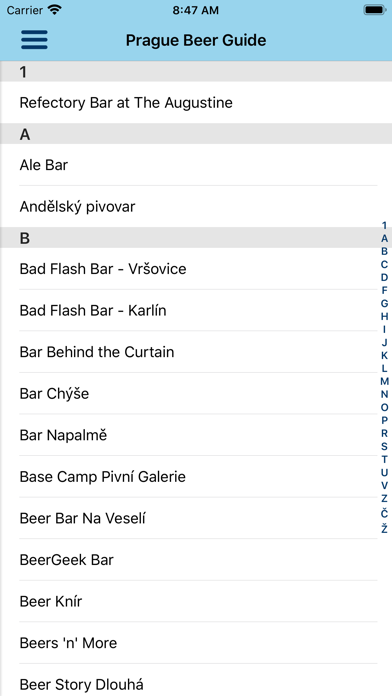Open Beers 'n' More listing
This screenshot has width=392, height=696.
pyautogui.click(x=196, y=643)
